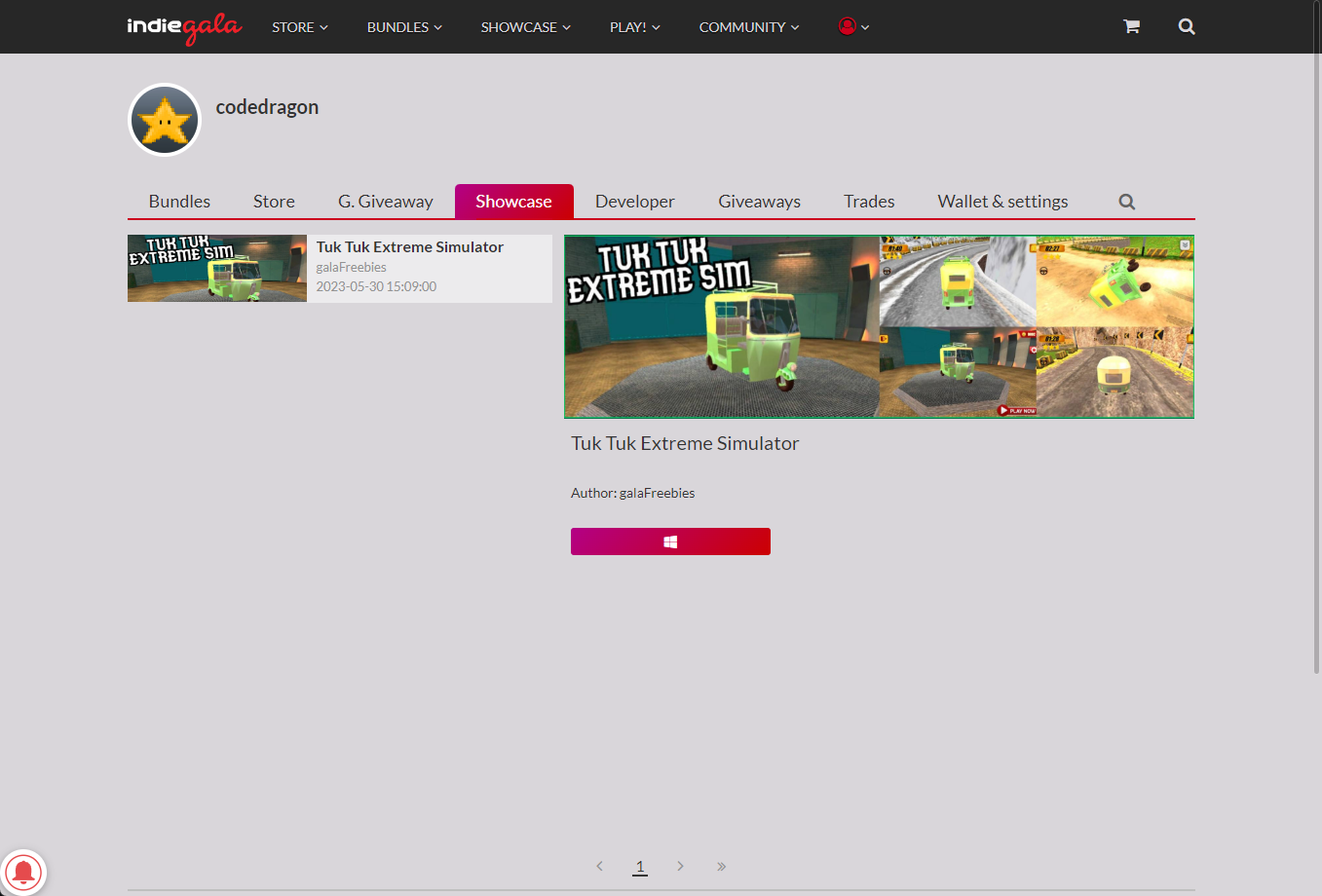Open the Wallet & settings tab
The image size is (1322, 896).
[x=1002, y=202]
